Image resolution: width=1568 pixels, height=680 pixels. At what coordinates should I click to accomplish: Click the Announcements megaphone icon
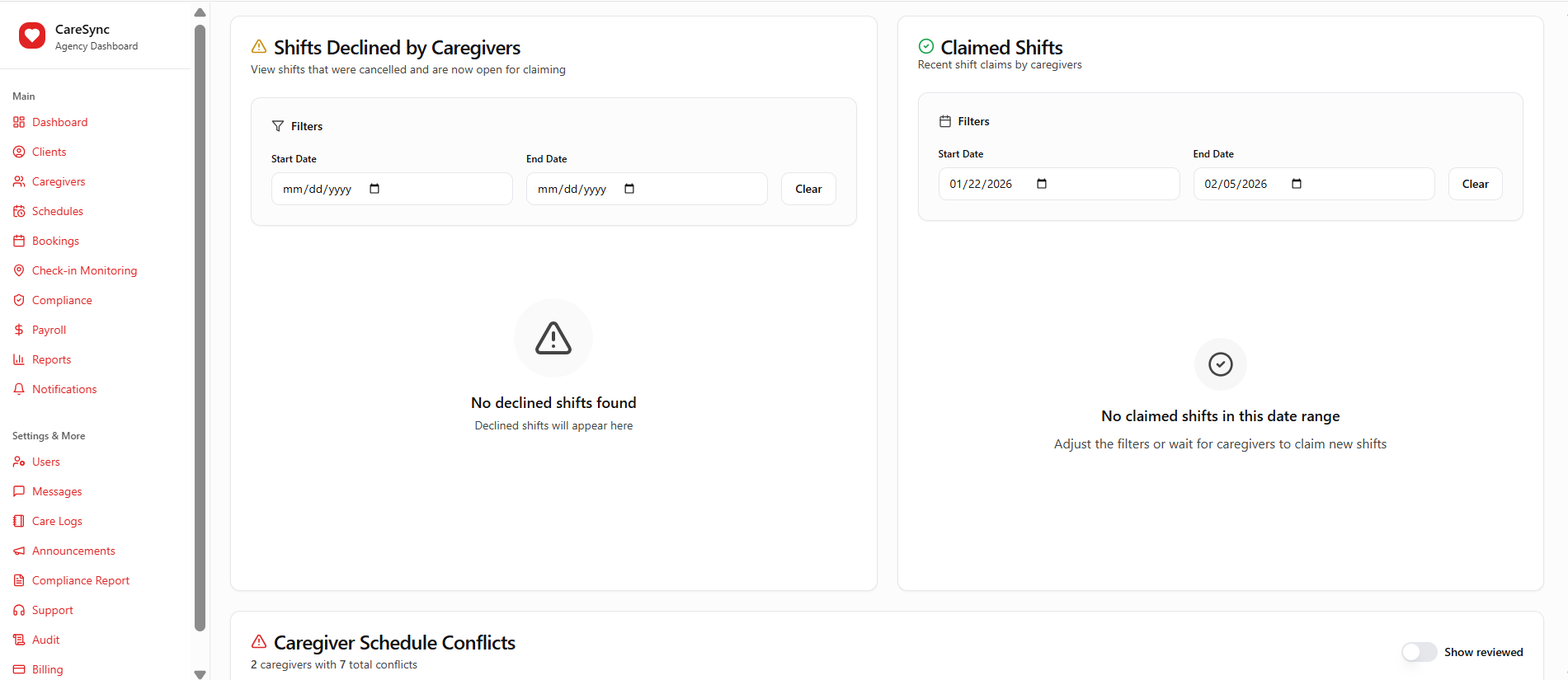[x=19, y=551]
